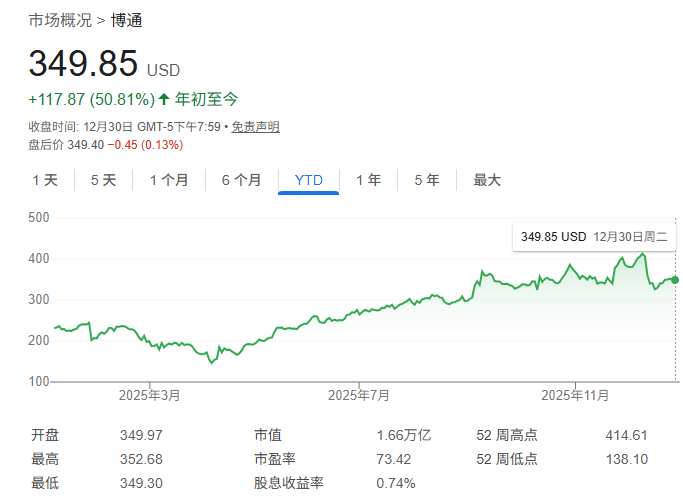This screenshot has width=683, height=503.
Task: Click the 2025年11月 axis label
Action: click(x=575, y=395)
